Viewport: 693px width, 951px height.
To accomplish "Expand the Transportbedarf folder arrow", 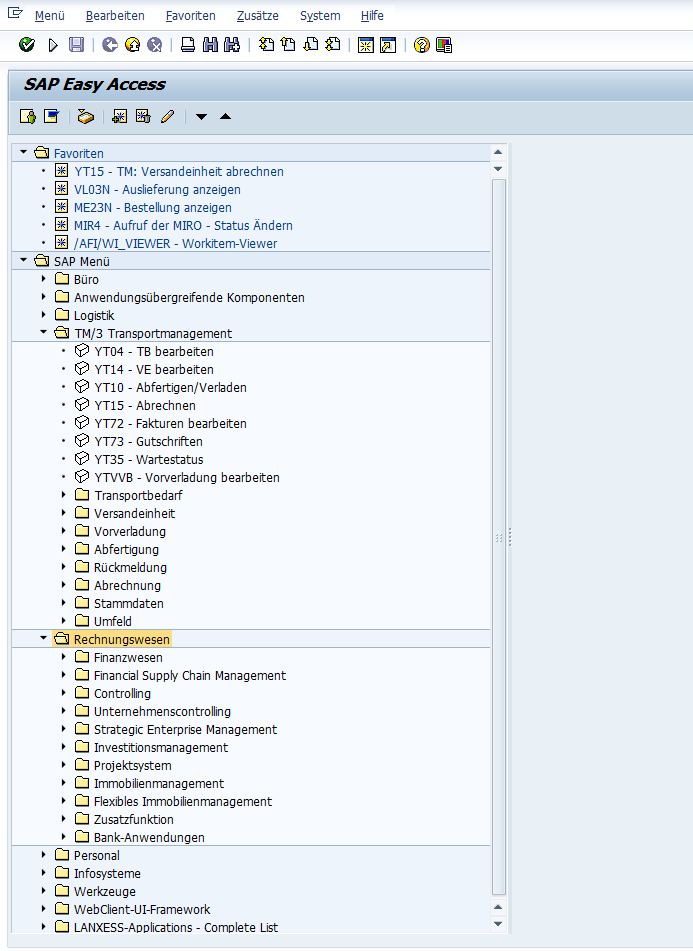I will tap(64, 495).
